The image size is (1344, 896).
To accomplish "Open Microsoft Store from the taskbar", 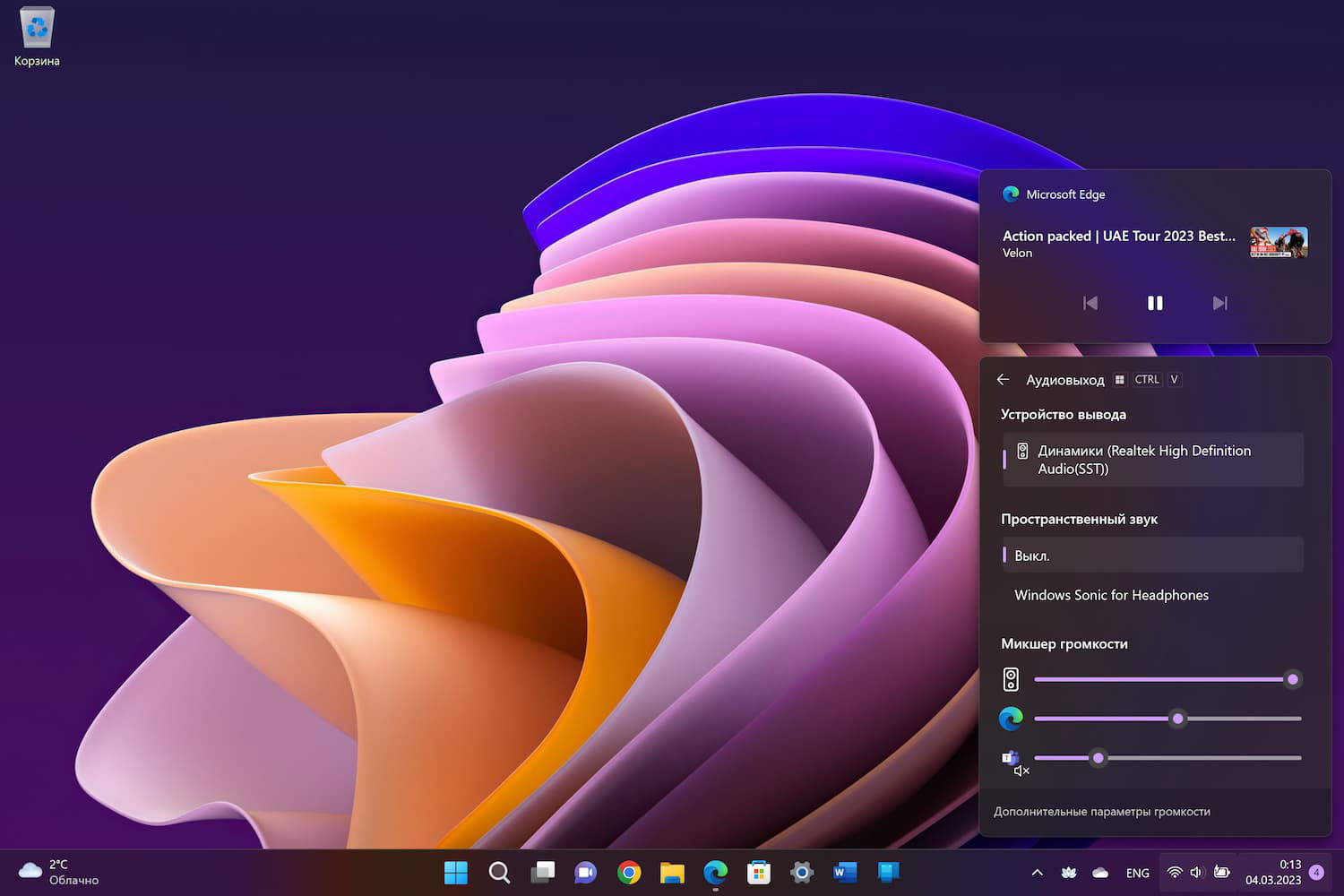I will click(758, 872).
